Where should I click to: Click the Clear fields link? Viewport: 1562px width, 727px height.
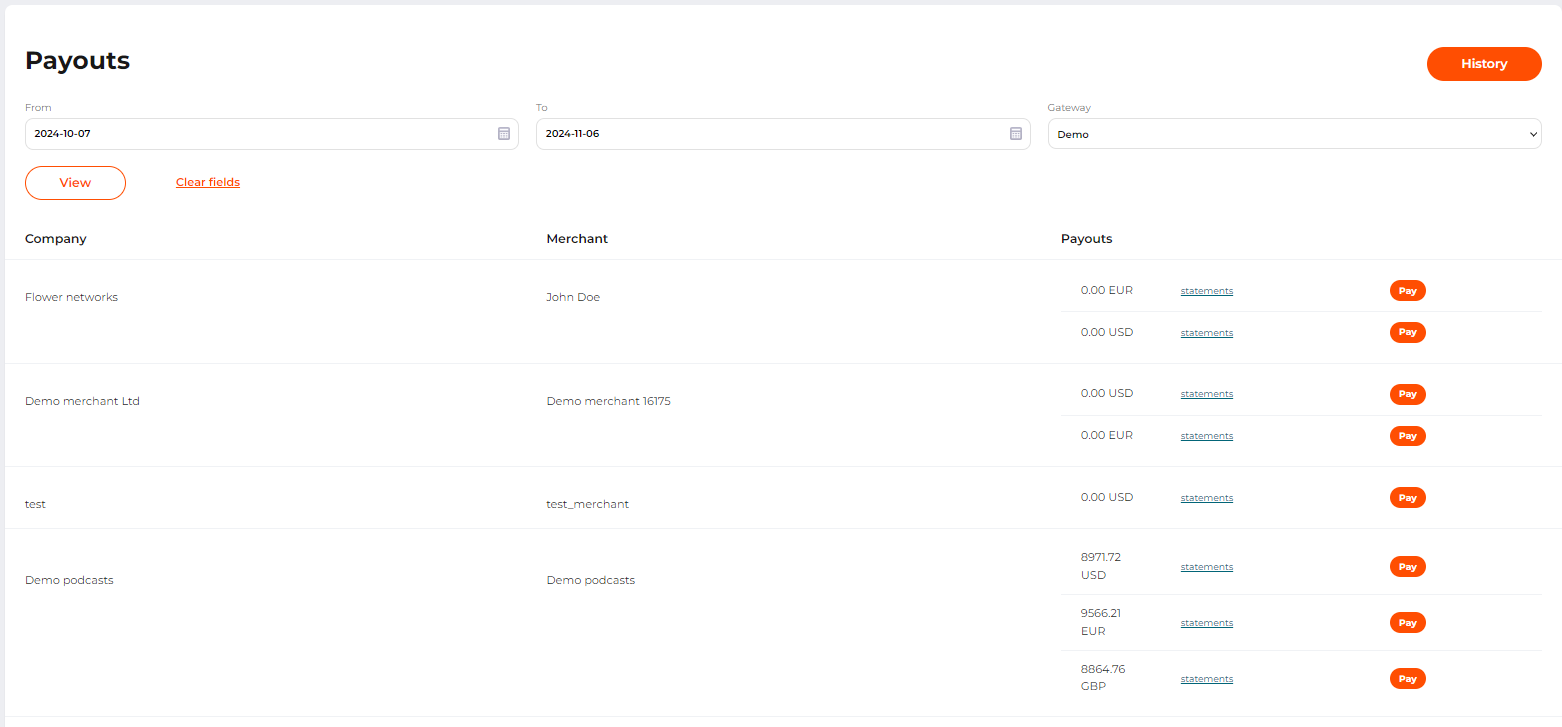[208, 182]
